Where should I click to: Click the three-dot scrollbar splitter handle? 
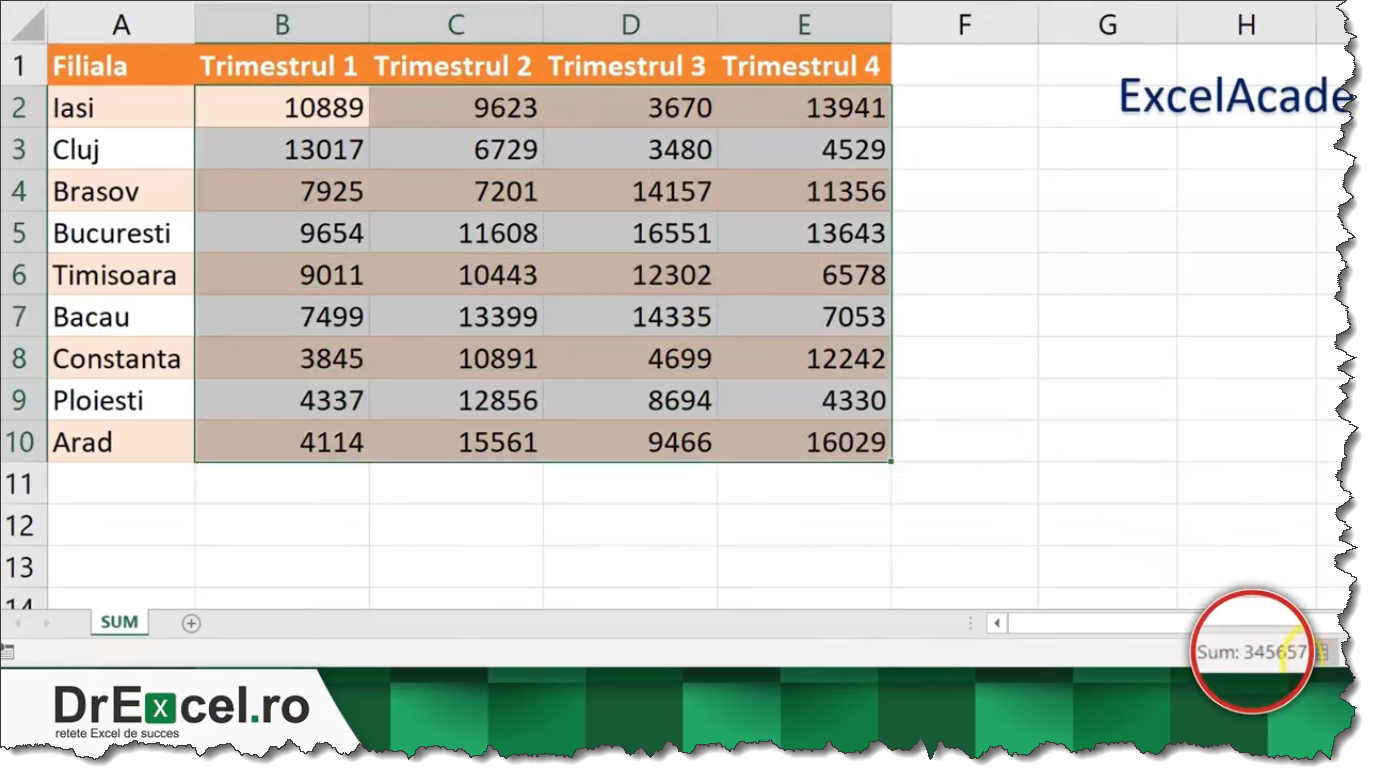pos(970,623)
